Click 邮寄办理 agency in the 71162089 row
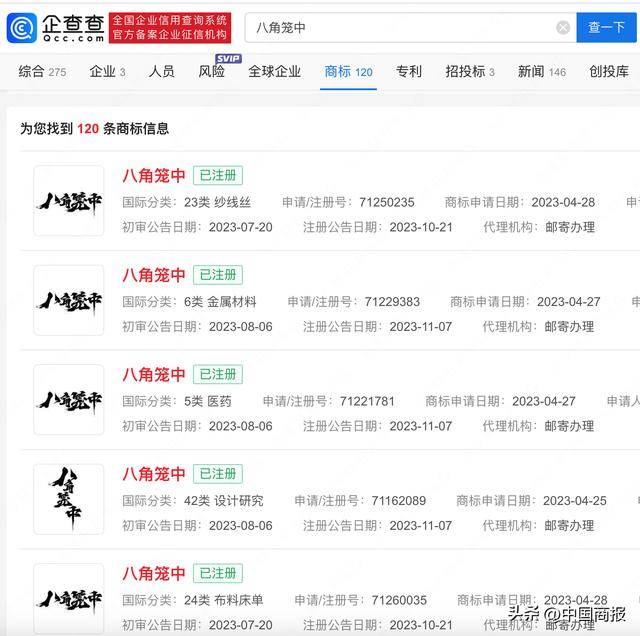 click(x=569, y=526)
